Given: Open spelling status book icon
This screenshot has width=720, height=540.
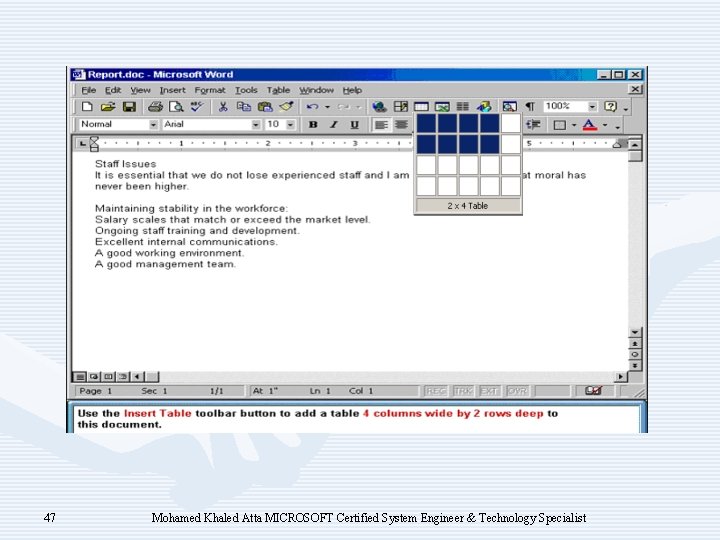Looking at the screenshot, I should [x=593, y=391].
